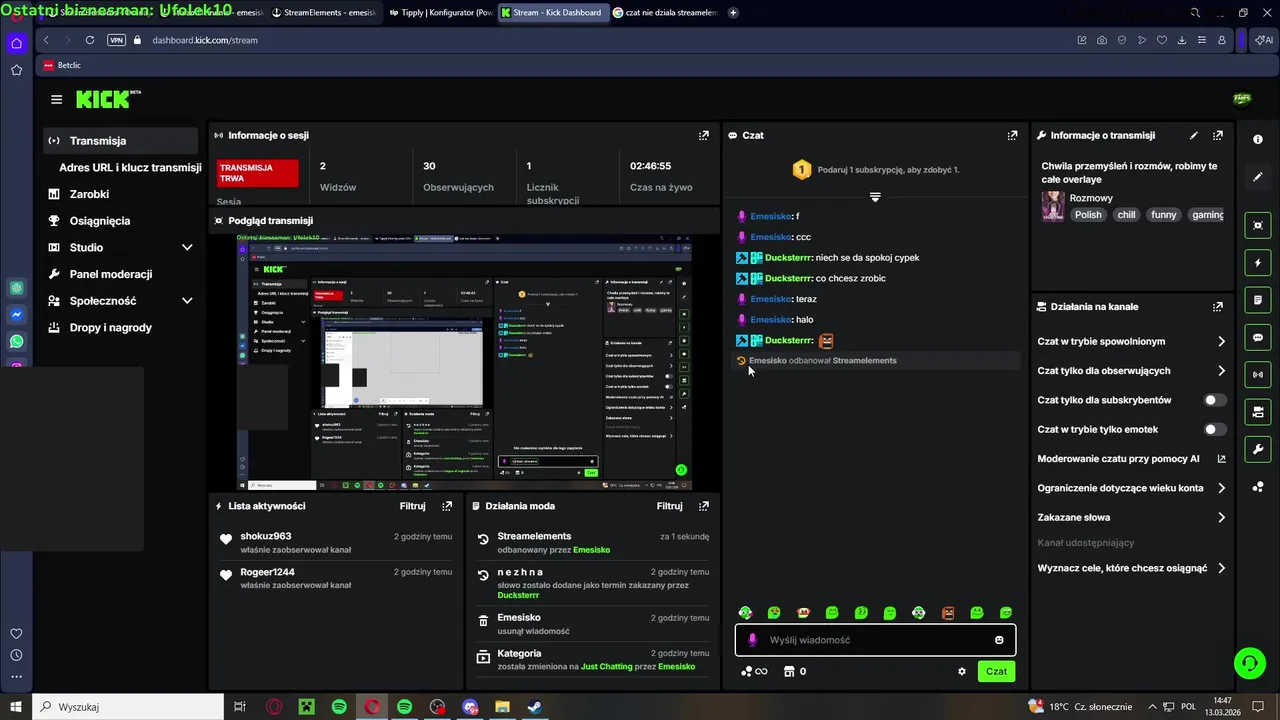Image resolution: width=1280 pixels, height=720 pixels.
Task: Open the hamburger menu beside the Kick logo
Action: click(56, 99)
